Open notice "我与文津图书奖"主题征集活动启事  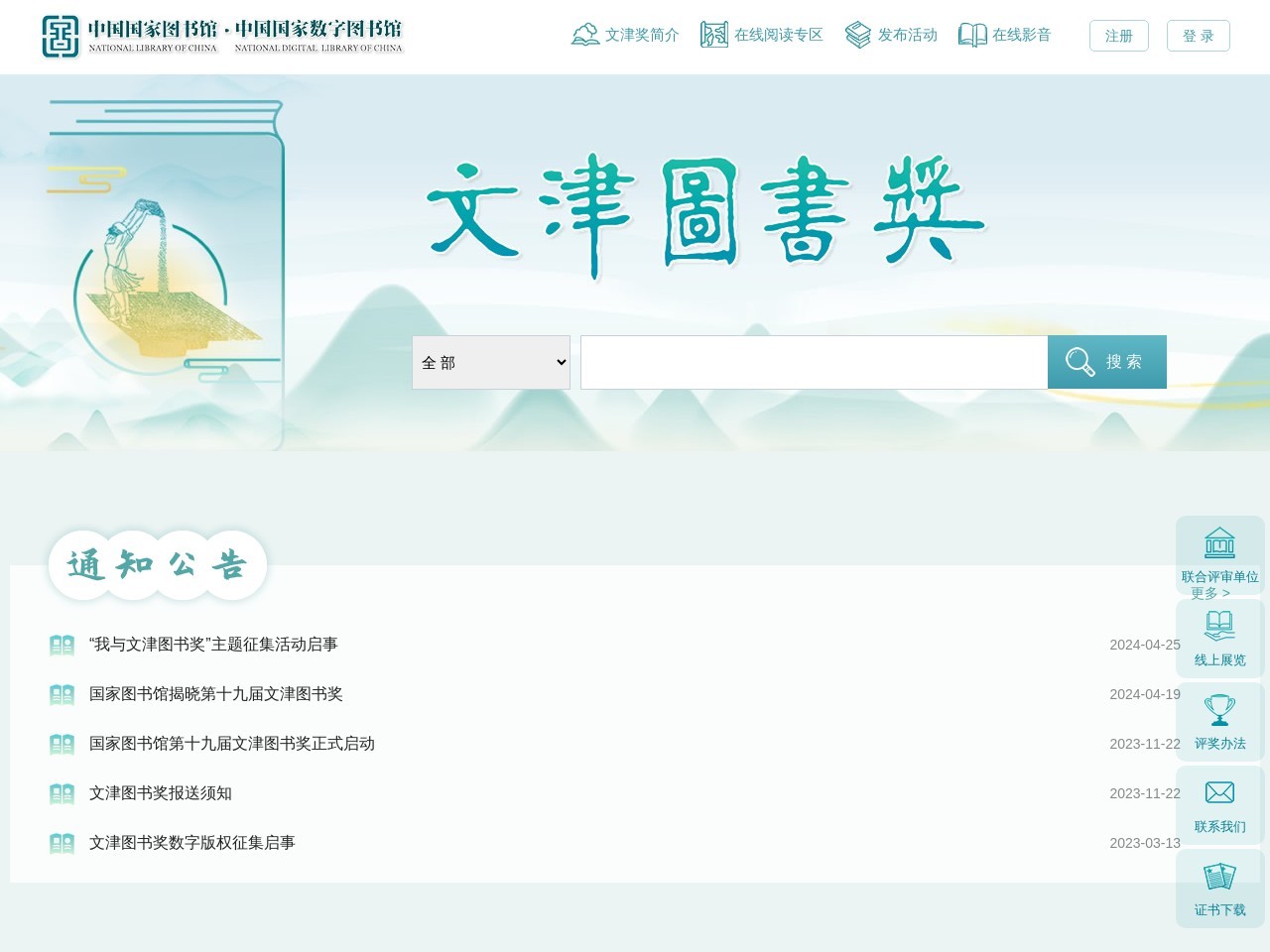[x=213, y=645]
